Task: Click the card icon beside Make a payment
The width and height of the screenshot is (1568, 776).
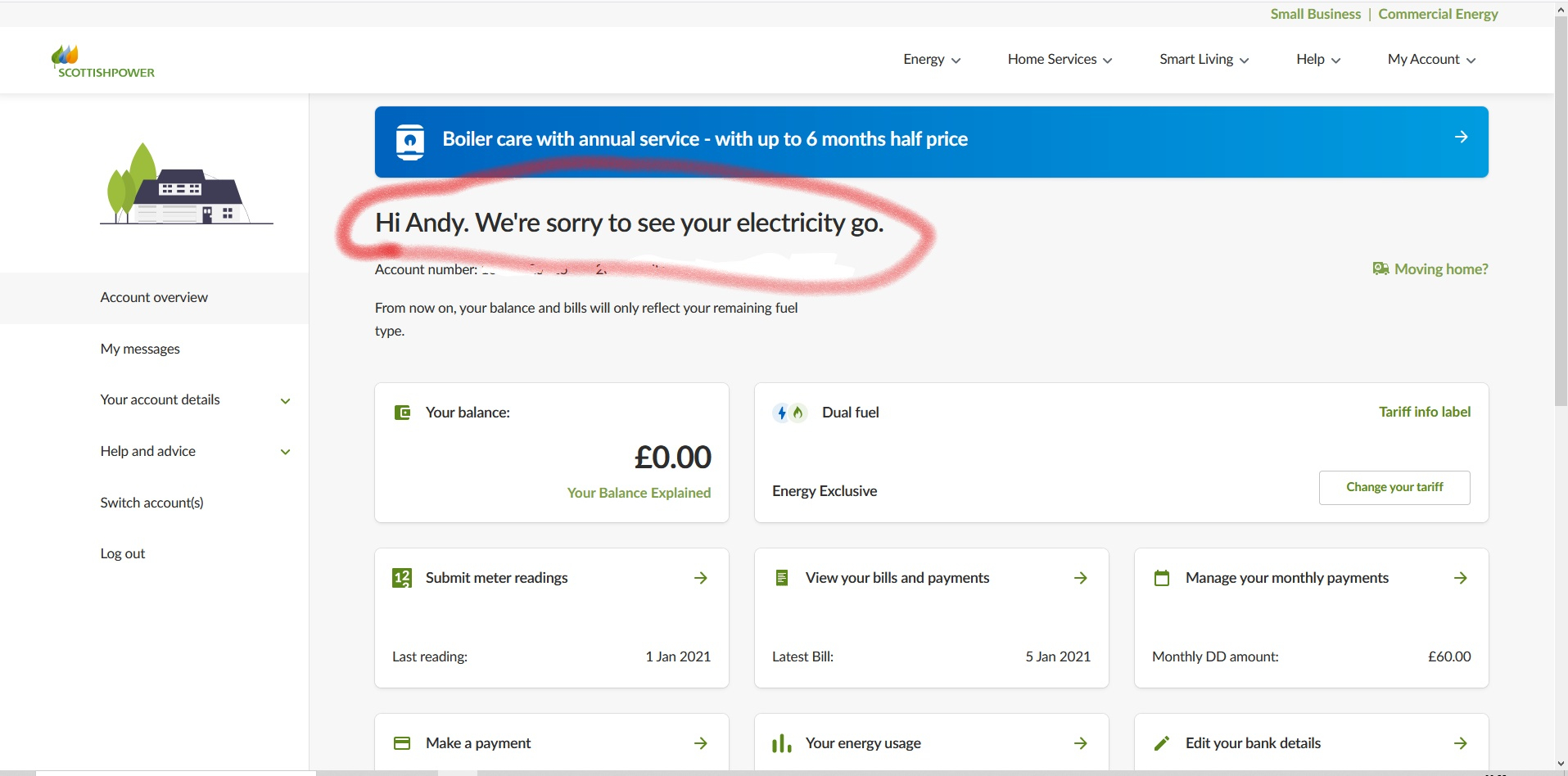Action: coord(402,743)
